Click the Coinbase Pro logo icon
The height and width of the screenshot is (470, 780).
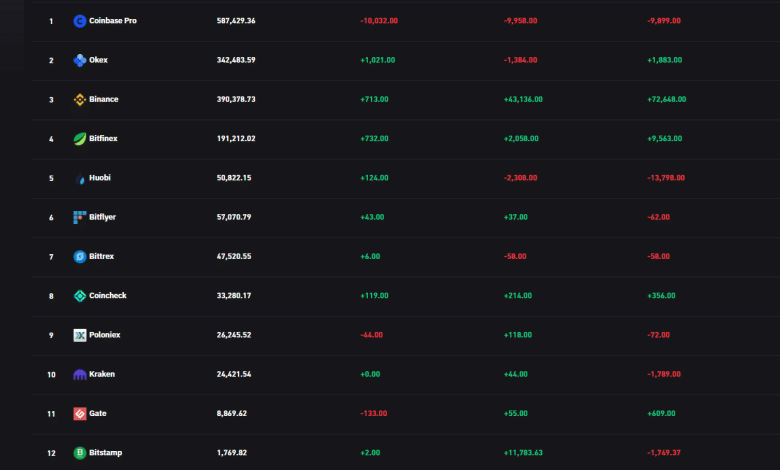point(80,21)
